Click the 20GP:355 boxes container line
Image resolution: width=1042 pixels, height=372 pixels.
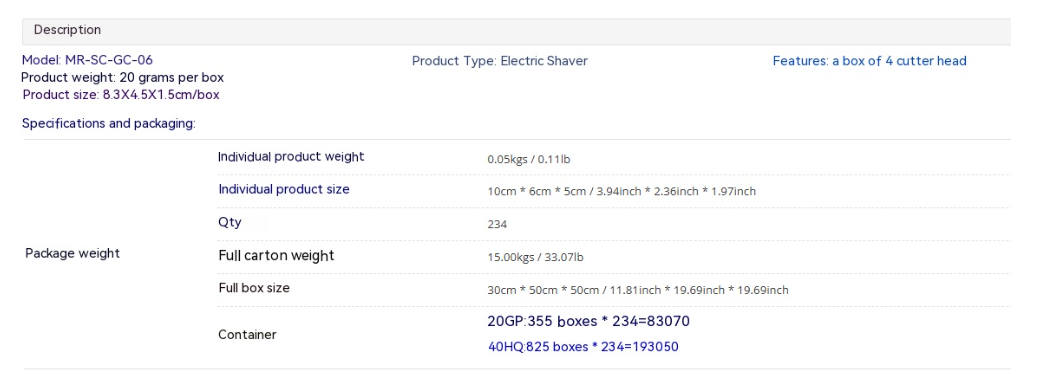click(x=589, y=322)
